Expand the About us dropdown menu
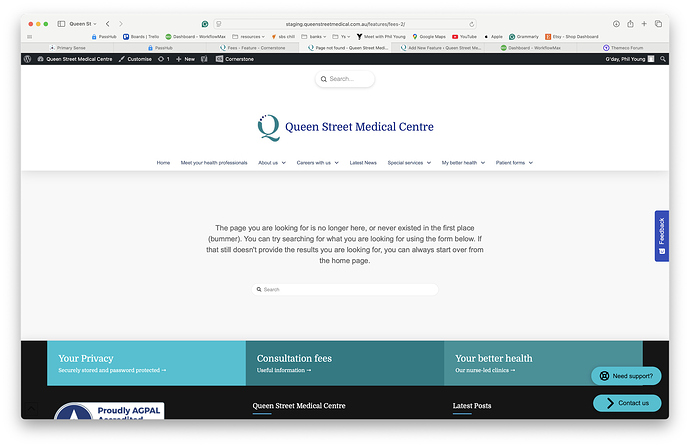This screenshot has height=446, width=690. pos(271,162)
